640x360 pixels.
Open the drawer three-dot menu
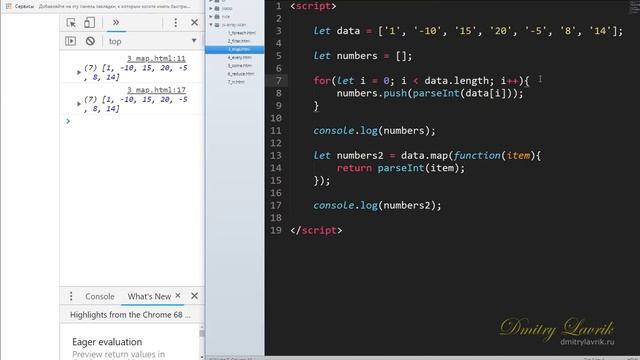pyautogui.click(x=71, y=296)
